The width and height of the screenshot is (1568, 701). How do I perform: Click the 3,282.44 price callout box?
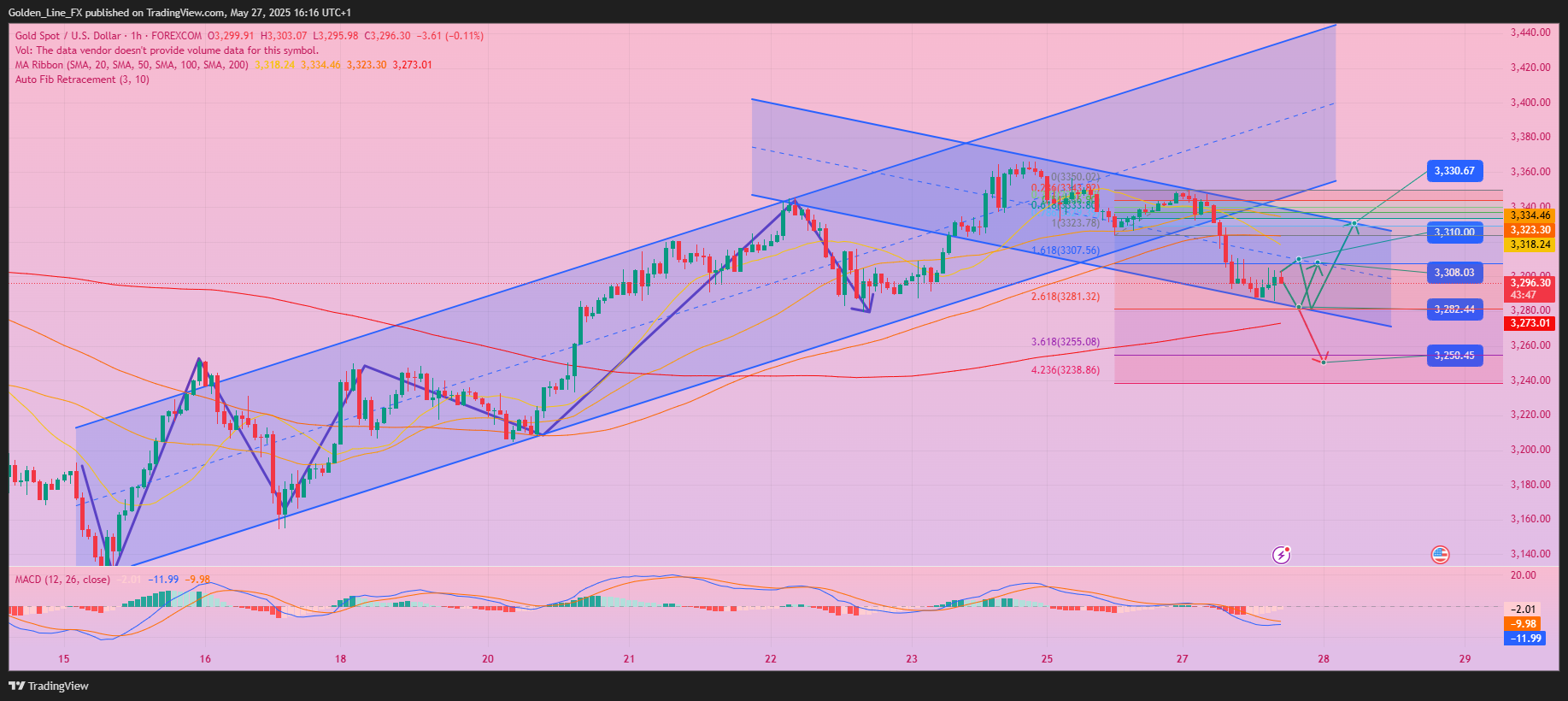pos(1454,309)
